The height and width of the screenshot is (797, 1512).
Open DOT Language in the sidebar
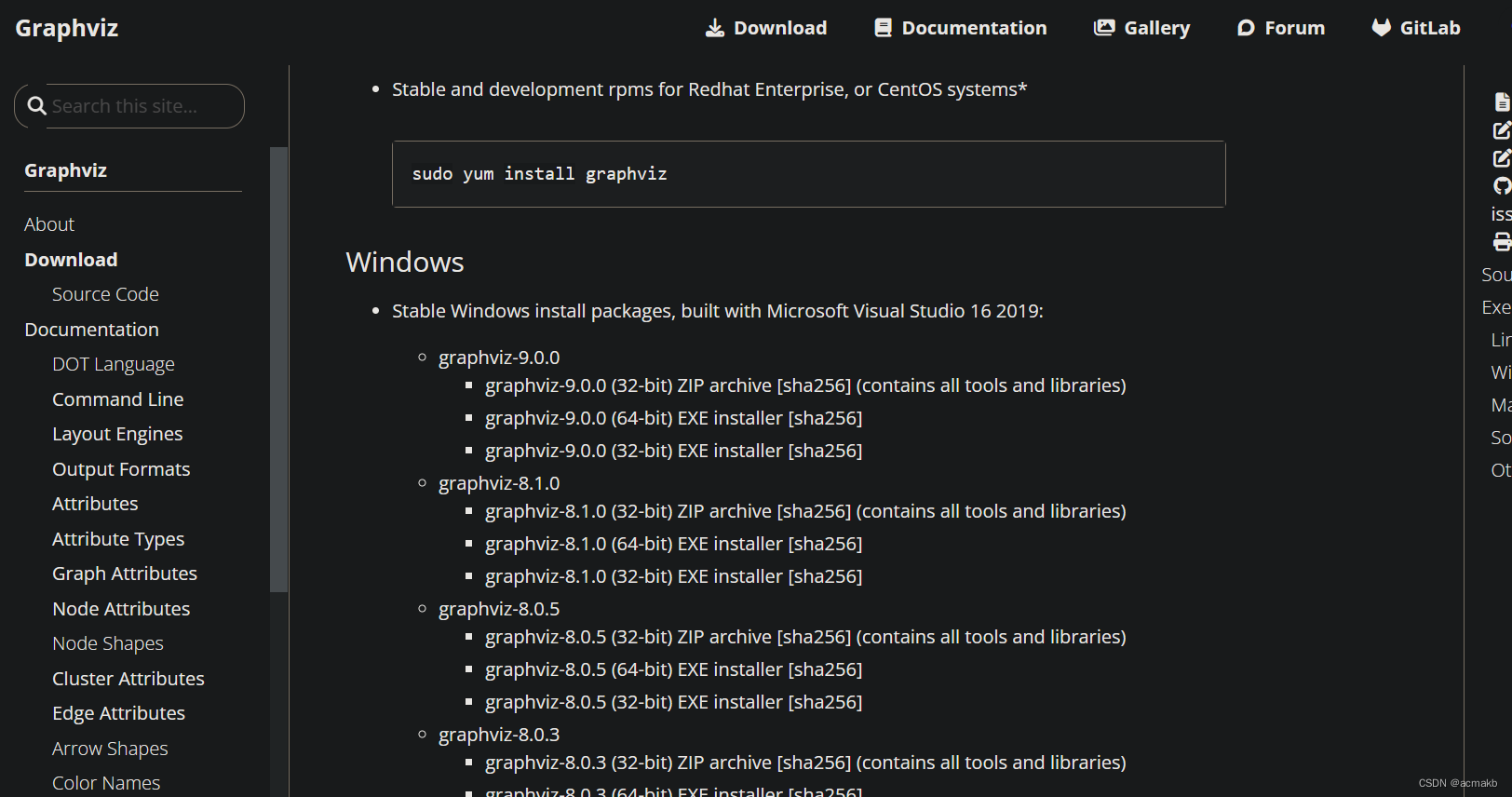[114, 364]
